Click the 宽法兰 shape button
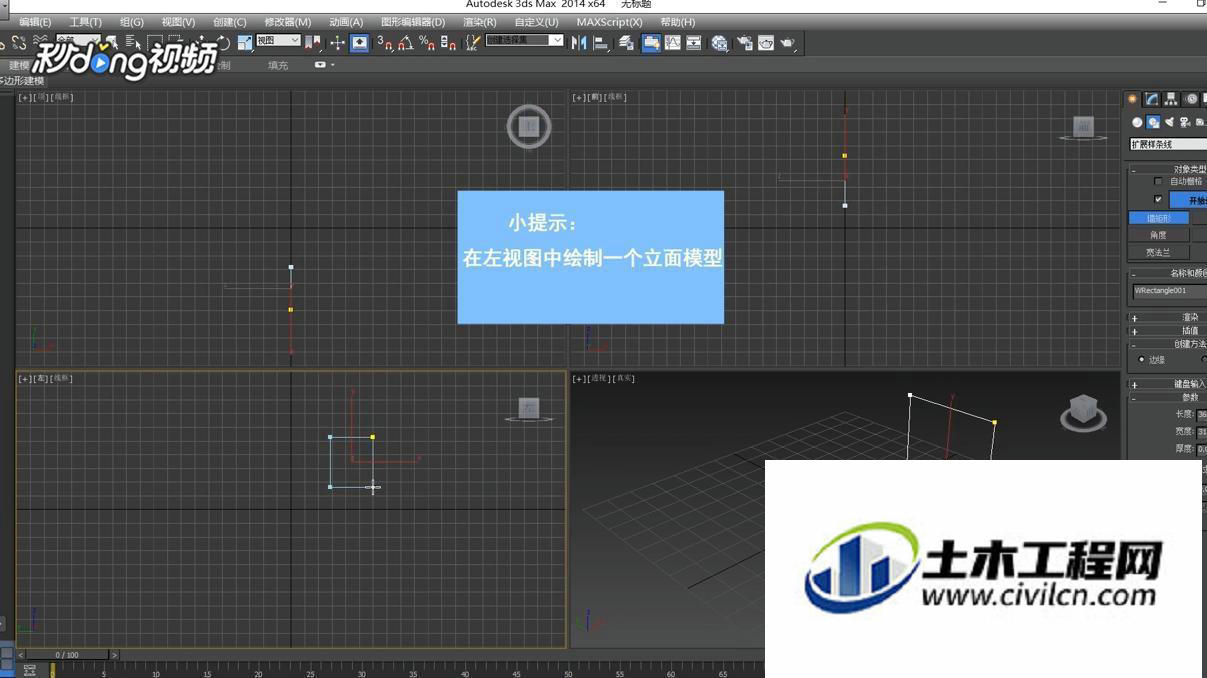The image size is (1207, 678). (x=1159, y=252)
